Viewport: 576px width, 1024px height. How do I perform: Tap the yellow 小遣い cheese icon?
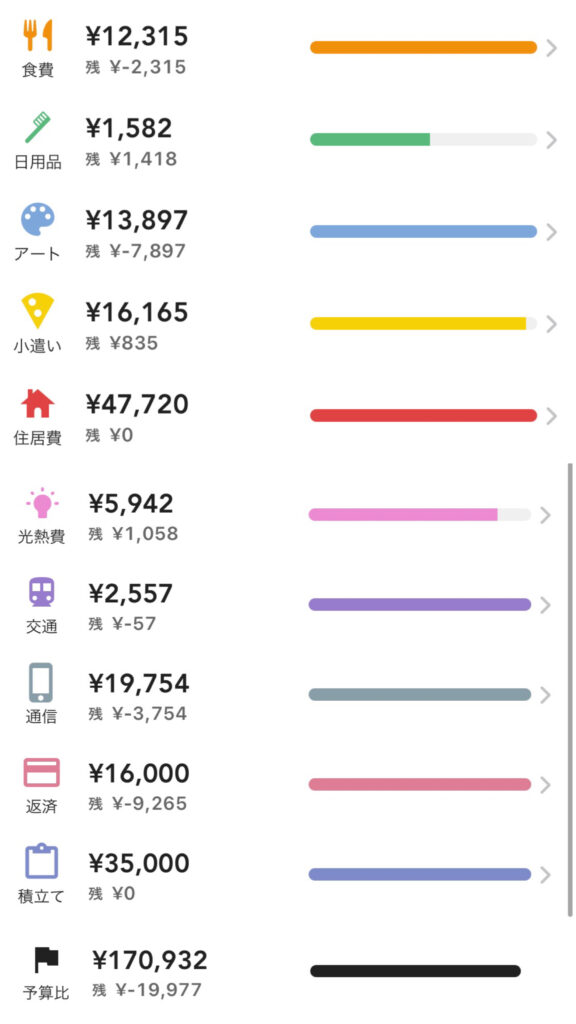[x=38, y=311]
